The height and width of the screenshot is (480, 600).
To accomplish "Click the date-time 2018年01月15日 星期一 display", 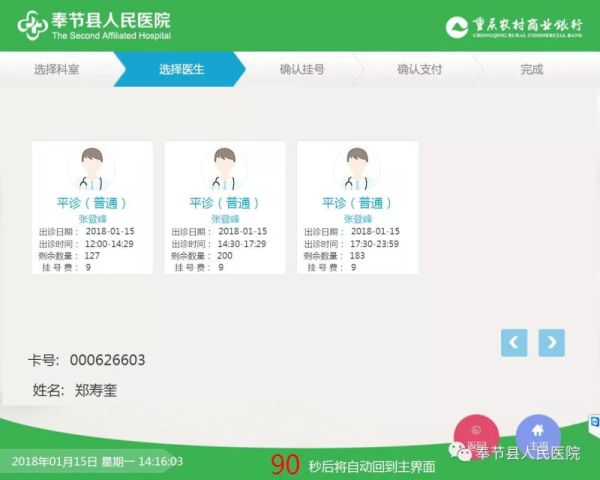I will pyautogui.click(x=97, y=461).
